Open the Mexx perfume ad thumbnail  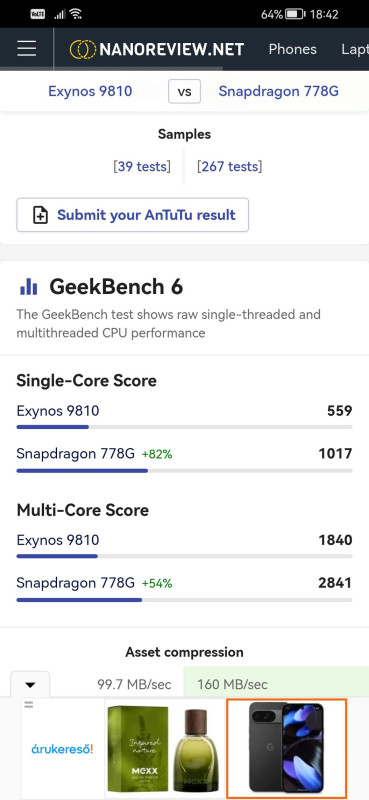pos(165,748)
